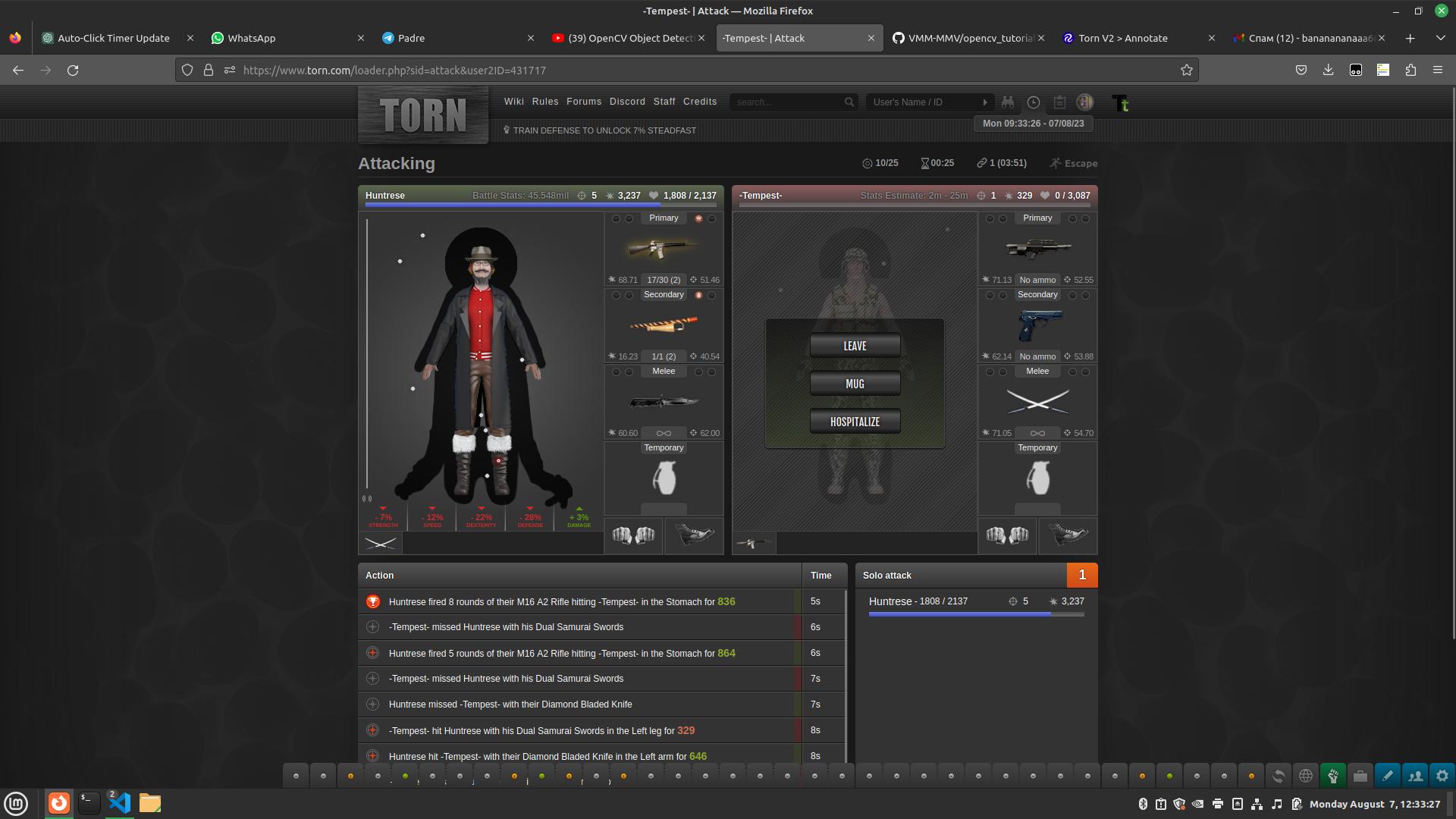Viewport: 1456px width, 819px height.
Task: Click the damage +3% modifier
Action: (579, 518)
